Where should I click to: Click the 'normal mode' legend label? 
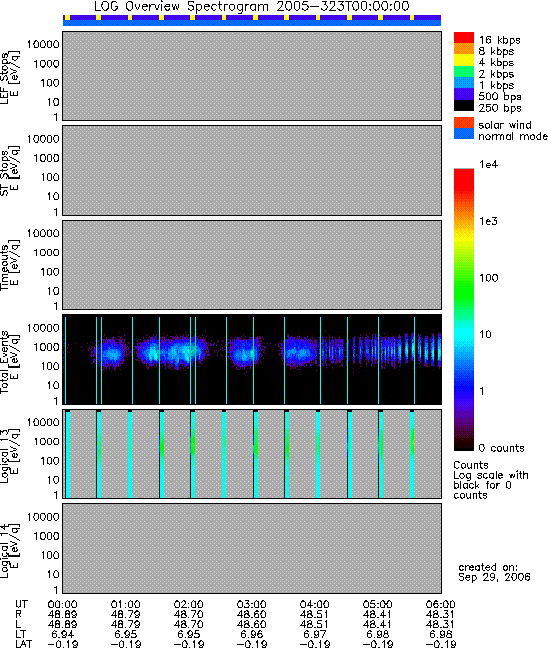click(513, 136)
